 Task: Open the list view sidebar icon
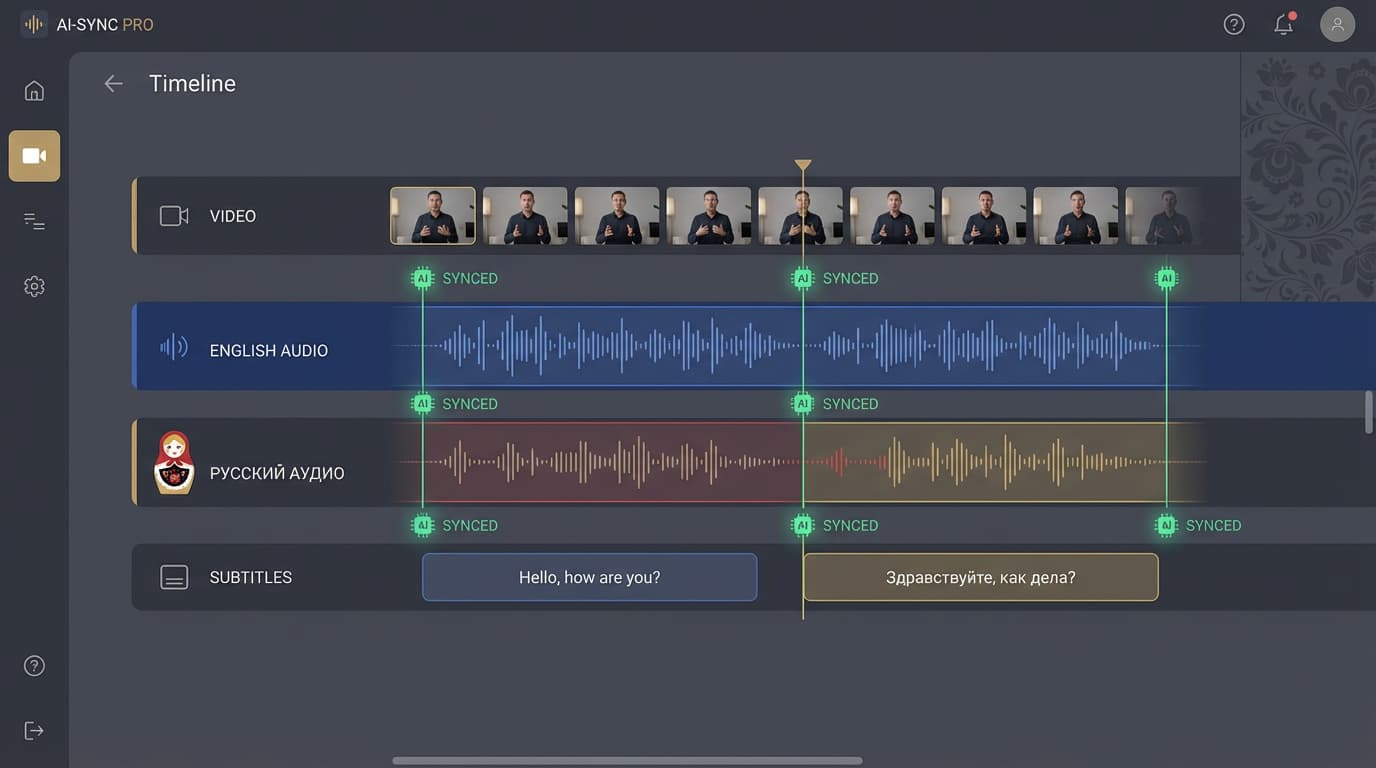(34, 221)
